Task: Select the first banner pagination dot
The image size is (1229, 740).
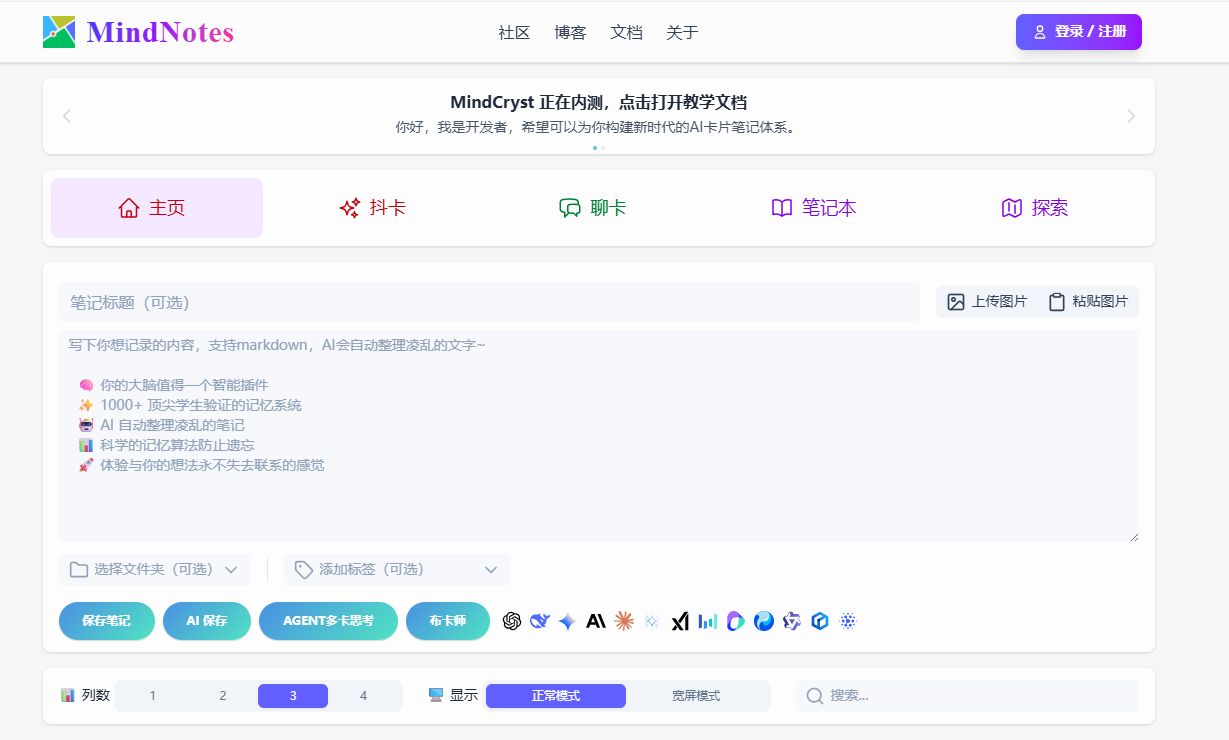Action: (x=594, y=147)
